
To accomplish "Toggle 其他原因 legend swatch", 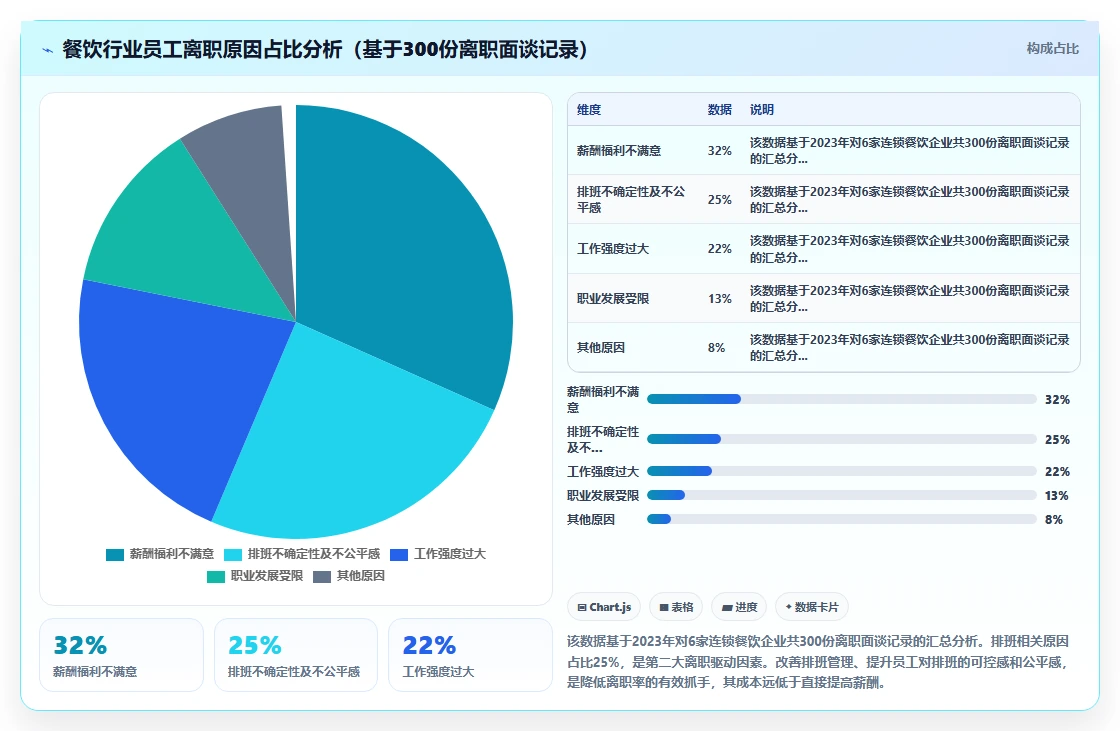I will pos(322,577).
